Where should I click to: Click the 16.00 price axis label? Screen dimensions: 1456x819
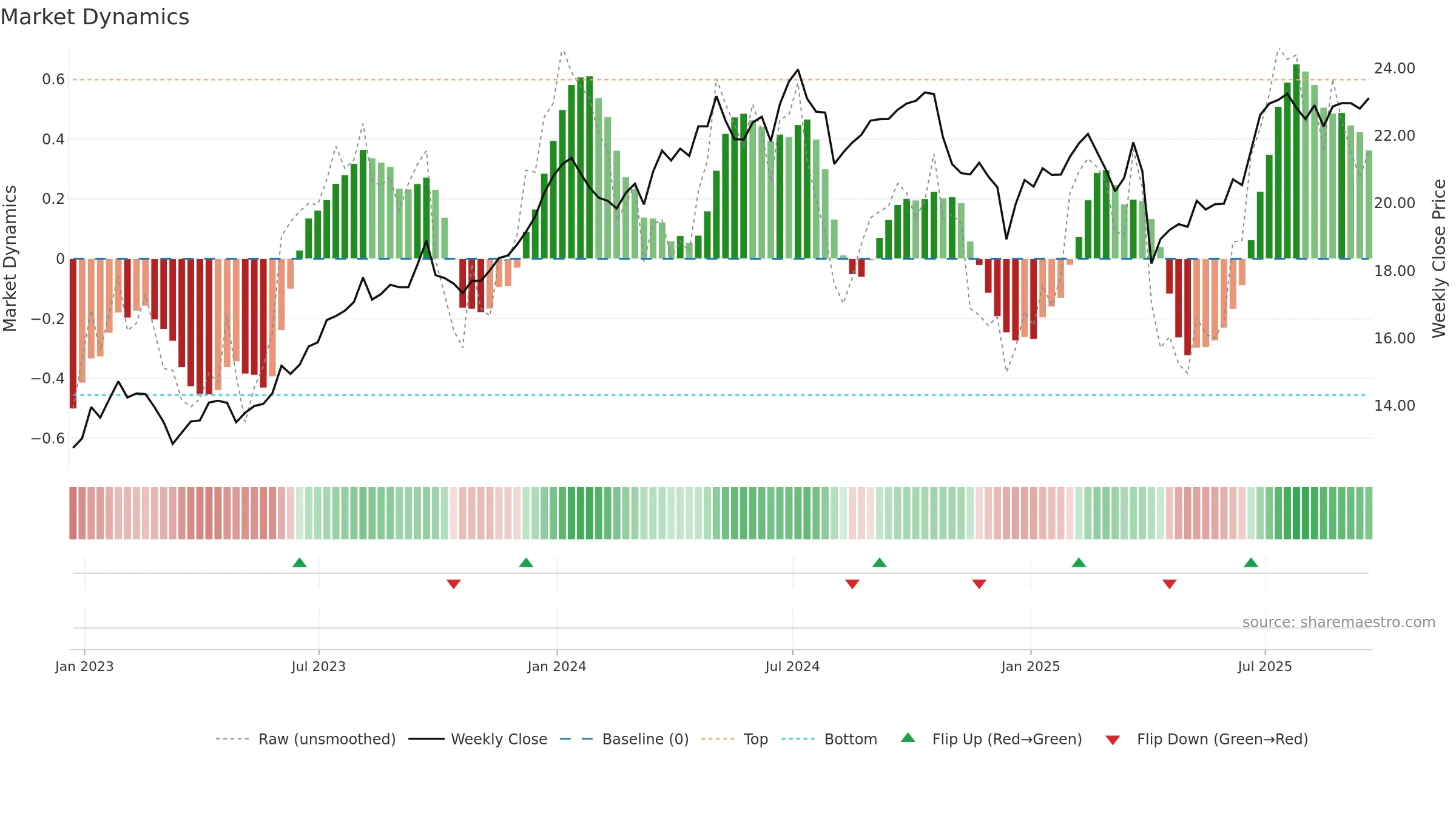(x=1395, y=338)
